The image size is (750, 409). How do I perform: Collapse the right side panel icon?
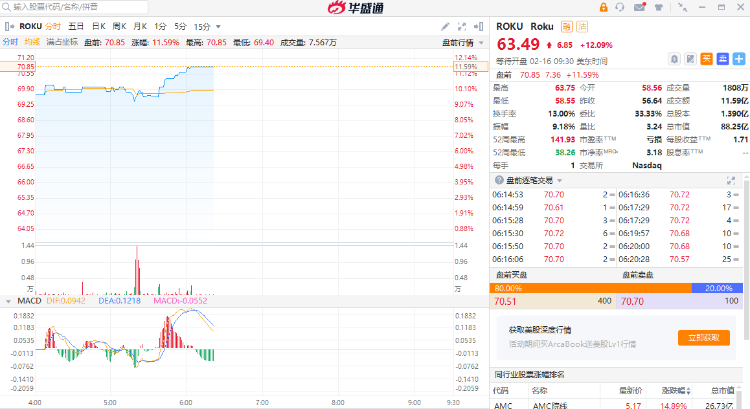(478, 27)
